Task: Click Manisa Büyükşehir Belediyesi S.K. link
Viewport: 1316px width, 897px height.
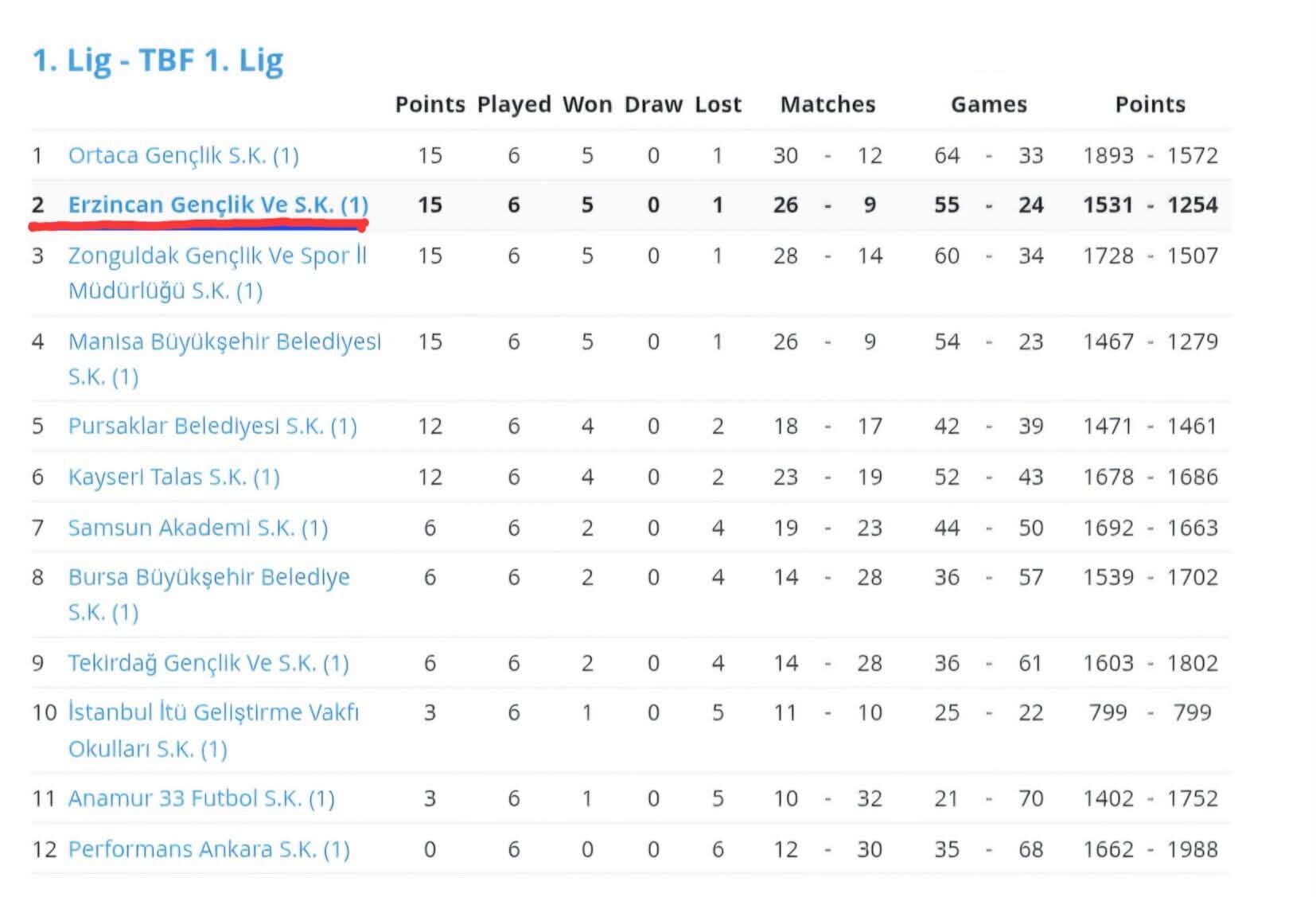Action: (x=224, y=359)
